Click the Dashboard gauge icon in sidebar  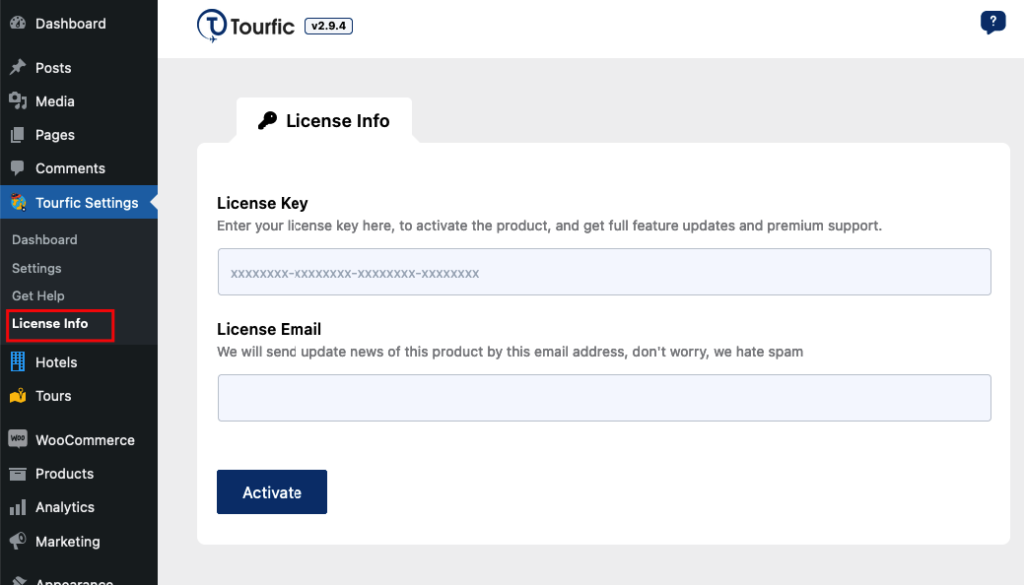[x=18, y=23]
